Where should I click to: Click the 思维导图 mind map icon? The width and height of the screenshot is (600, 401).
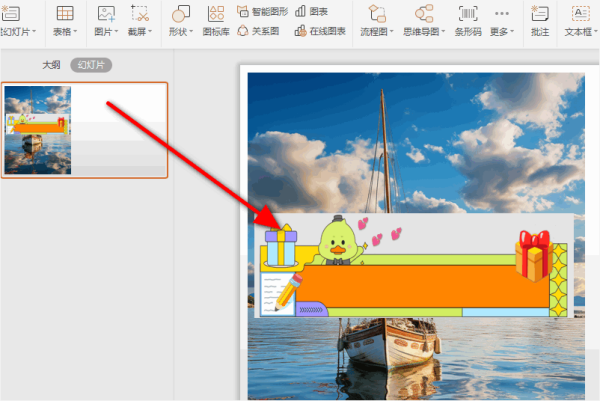coord(424,14)
